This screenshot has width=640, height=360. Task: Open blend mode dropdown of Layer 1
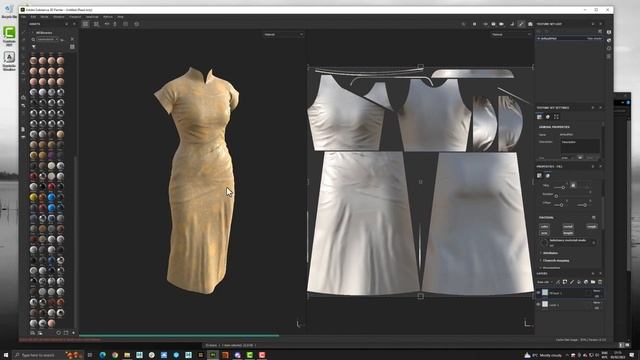597,303
